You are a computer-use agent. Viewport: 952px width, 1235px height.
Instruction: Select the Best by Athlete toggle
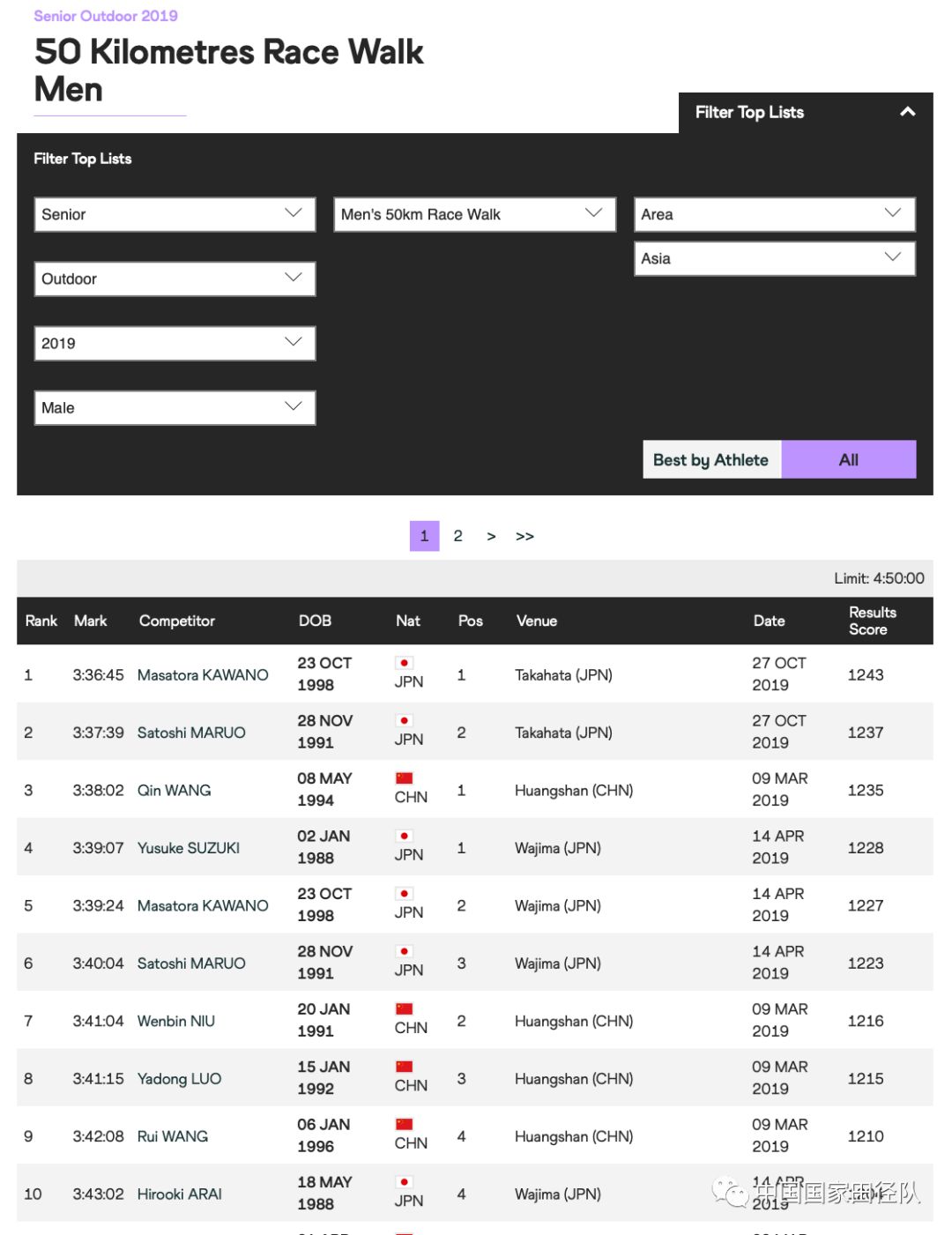[x=711, y=459]
